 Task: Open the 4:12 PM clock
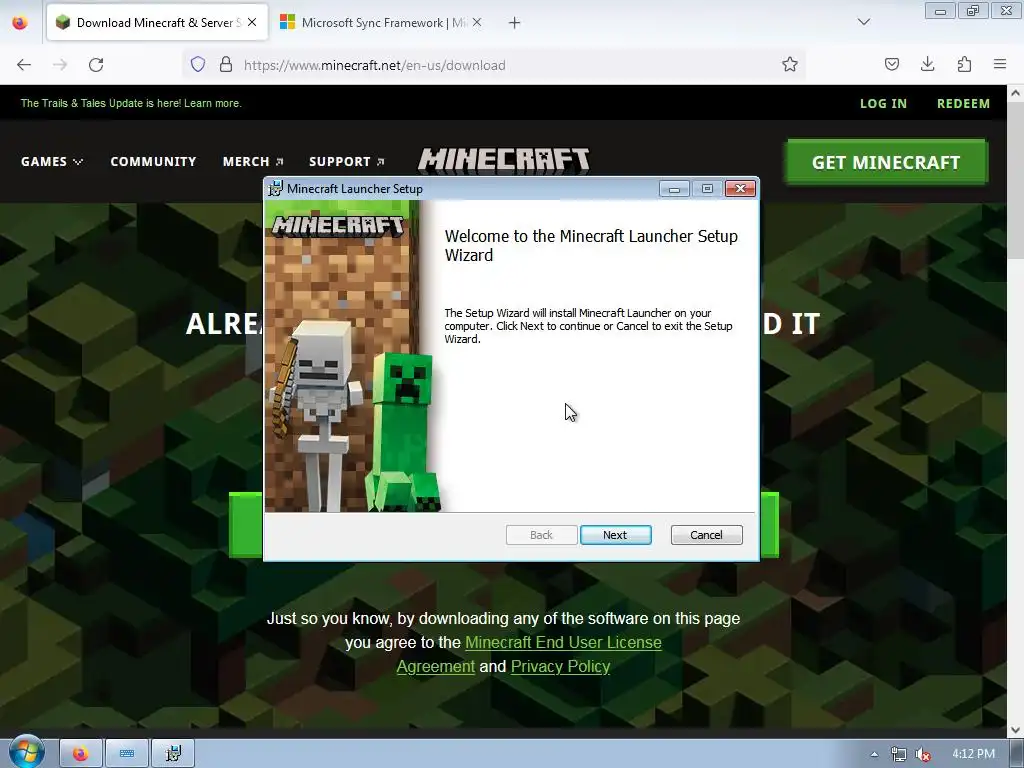coord(973,754)
